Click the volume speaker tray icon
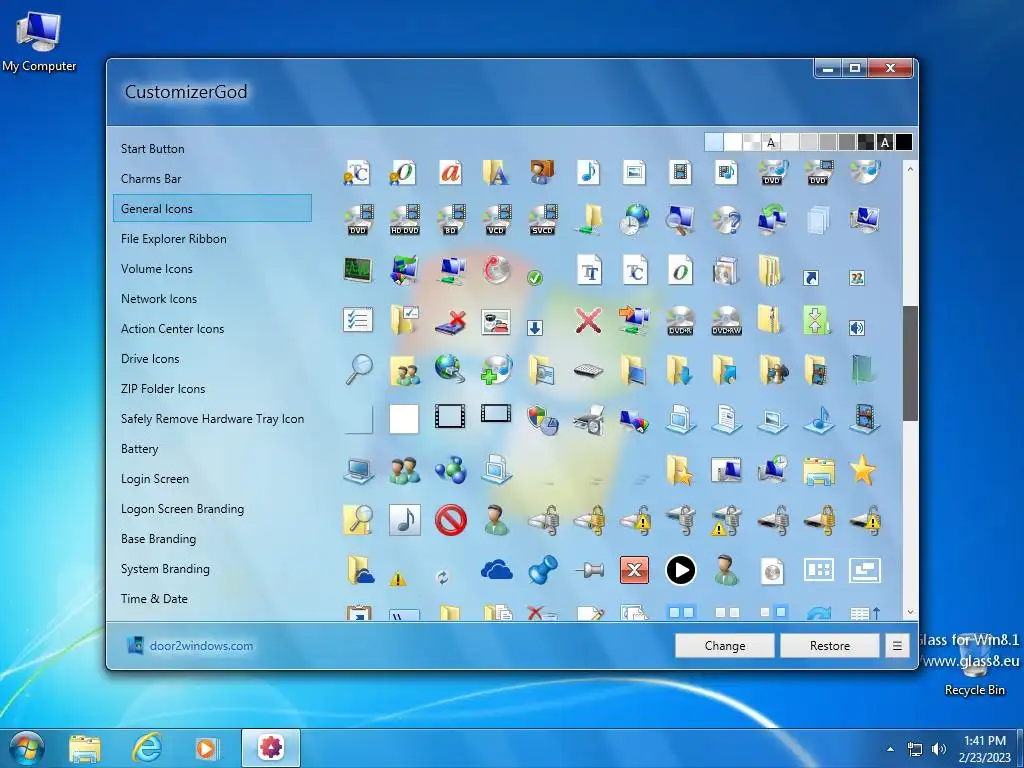 click(939, 749)
